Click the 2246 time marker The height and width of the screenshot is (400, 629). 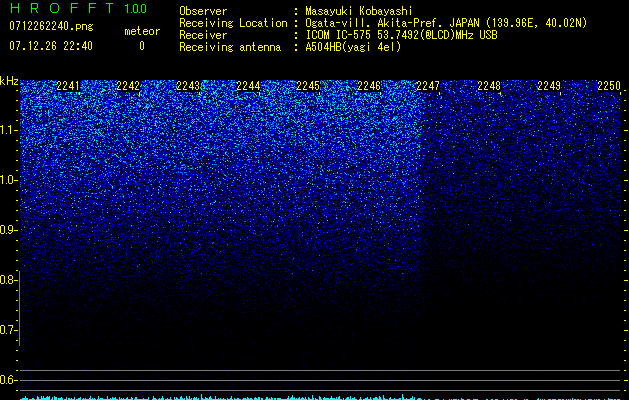[x=369, y=86]
